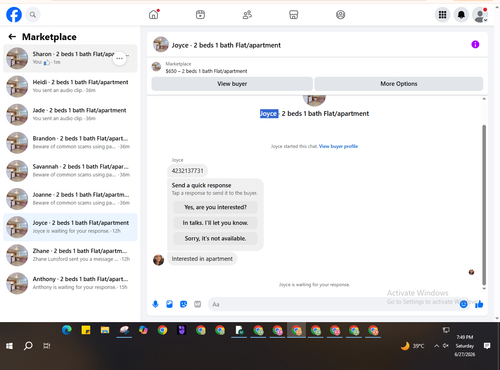Choose a sticker icon
The width and height of the screenshot is (500, 370).
183,304
